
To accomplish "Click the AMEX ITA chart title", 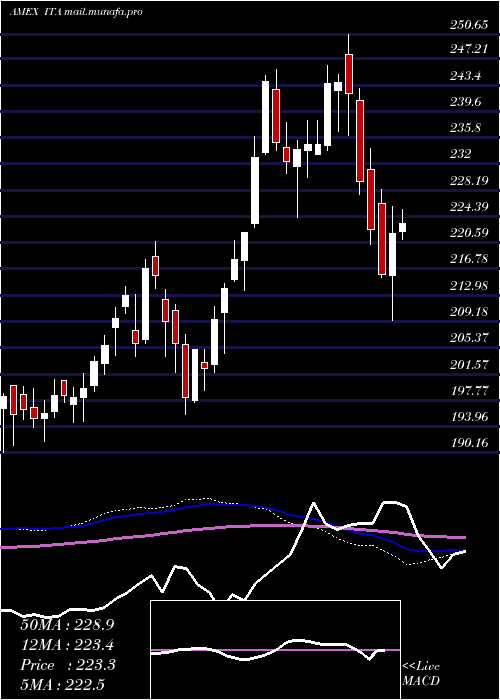I will (x=76, y=12).
